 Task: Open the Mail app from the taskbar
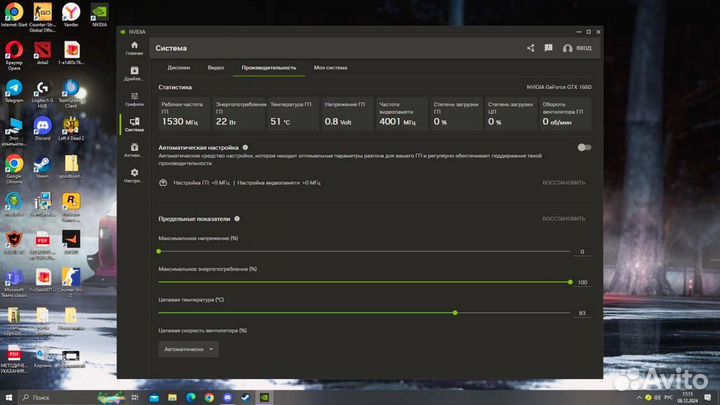point(154,397)
